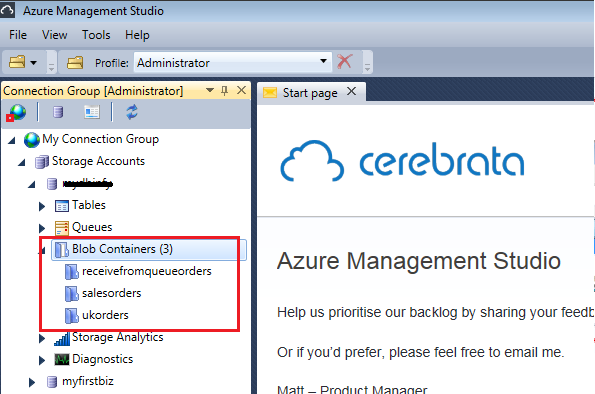Collapse the My Connection Group node
The height and width of the screenshot is (394, 595).
coord(12,141)
